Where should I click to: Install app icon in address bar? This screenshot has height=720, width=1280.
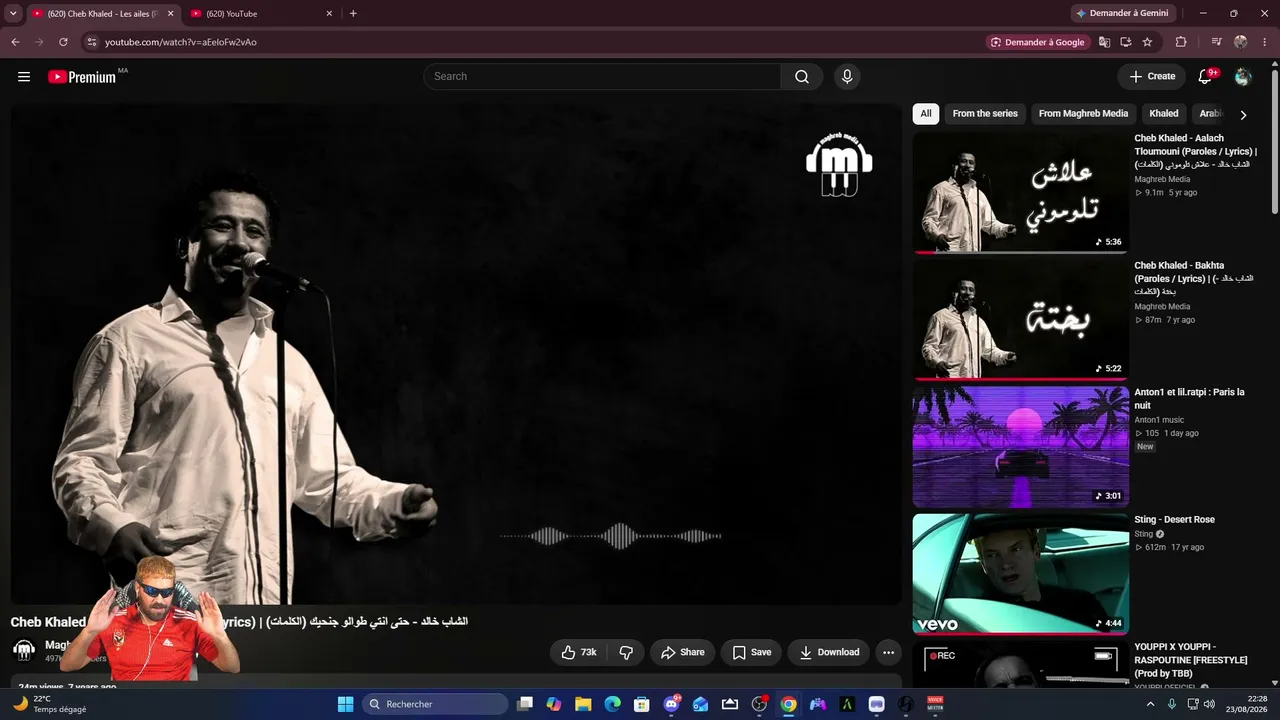pyautogui.click(x=1126, y=42)
